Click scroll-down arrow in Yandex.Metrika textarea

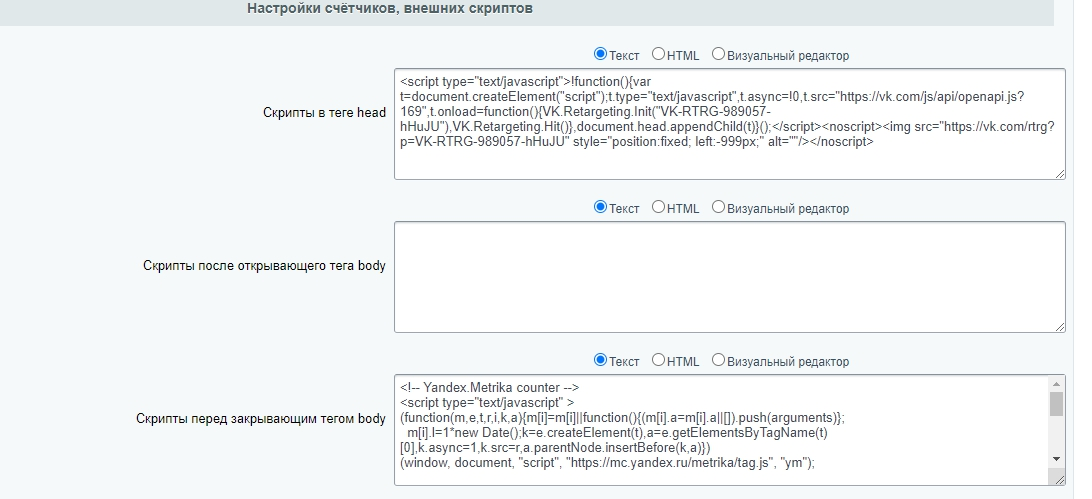(1056, 458)
